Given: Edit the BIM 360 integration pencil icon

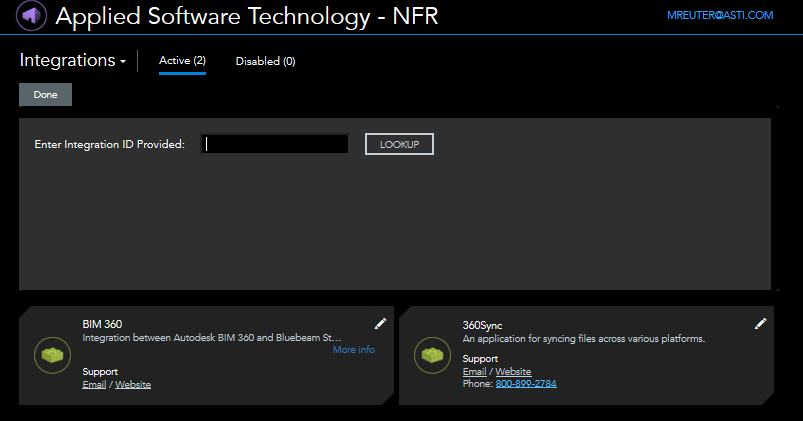Looking at the screenshot, I should tap(380, 323).
